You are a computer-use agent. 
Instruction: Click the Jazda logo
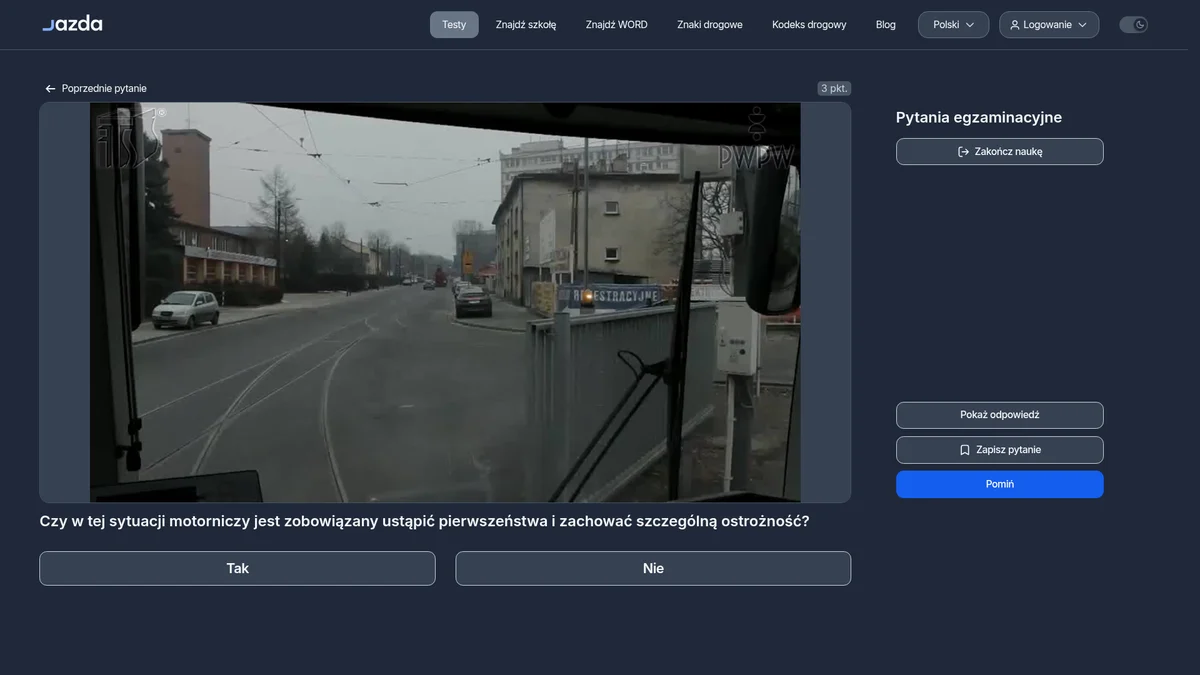(72, 23)
